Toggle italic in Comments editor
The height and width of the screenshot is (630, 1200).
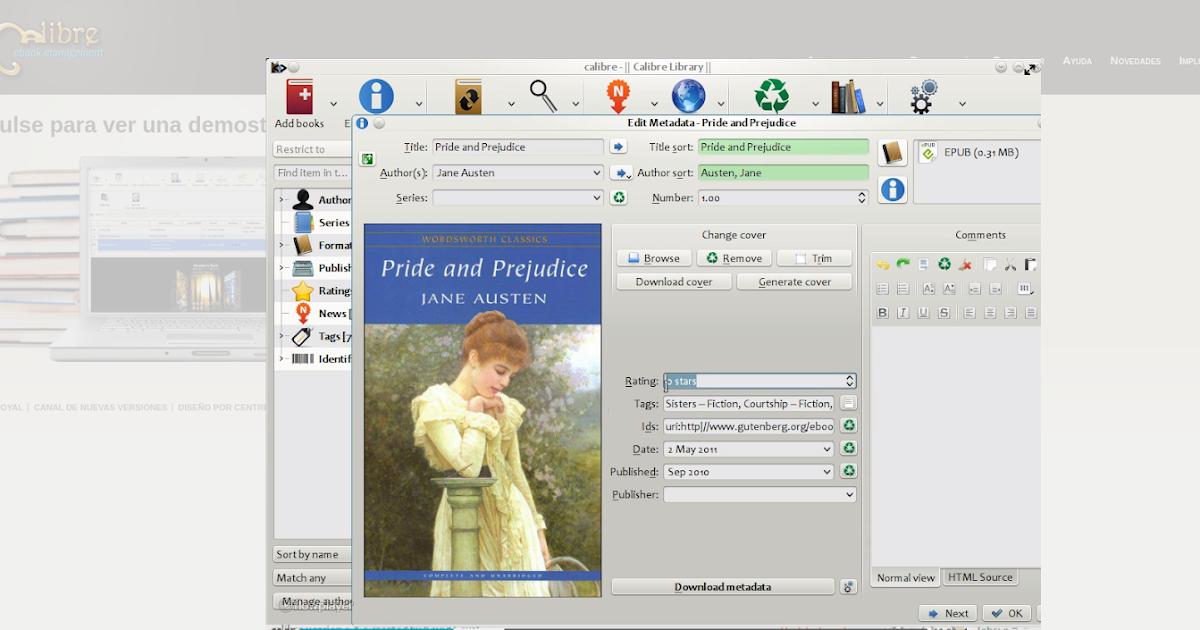tap(903, 313)
